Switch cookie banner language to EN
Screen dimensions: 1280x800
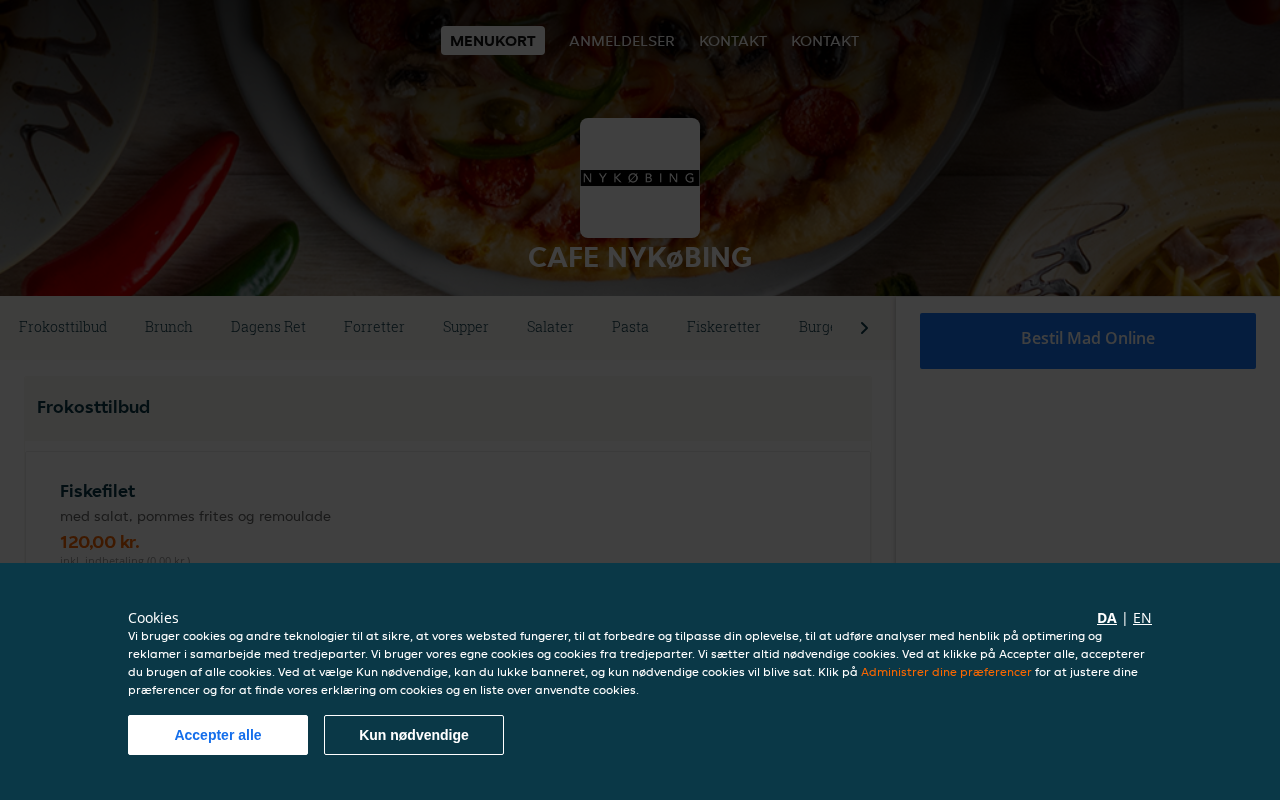click(1142, 618)
